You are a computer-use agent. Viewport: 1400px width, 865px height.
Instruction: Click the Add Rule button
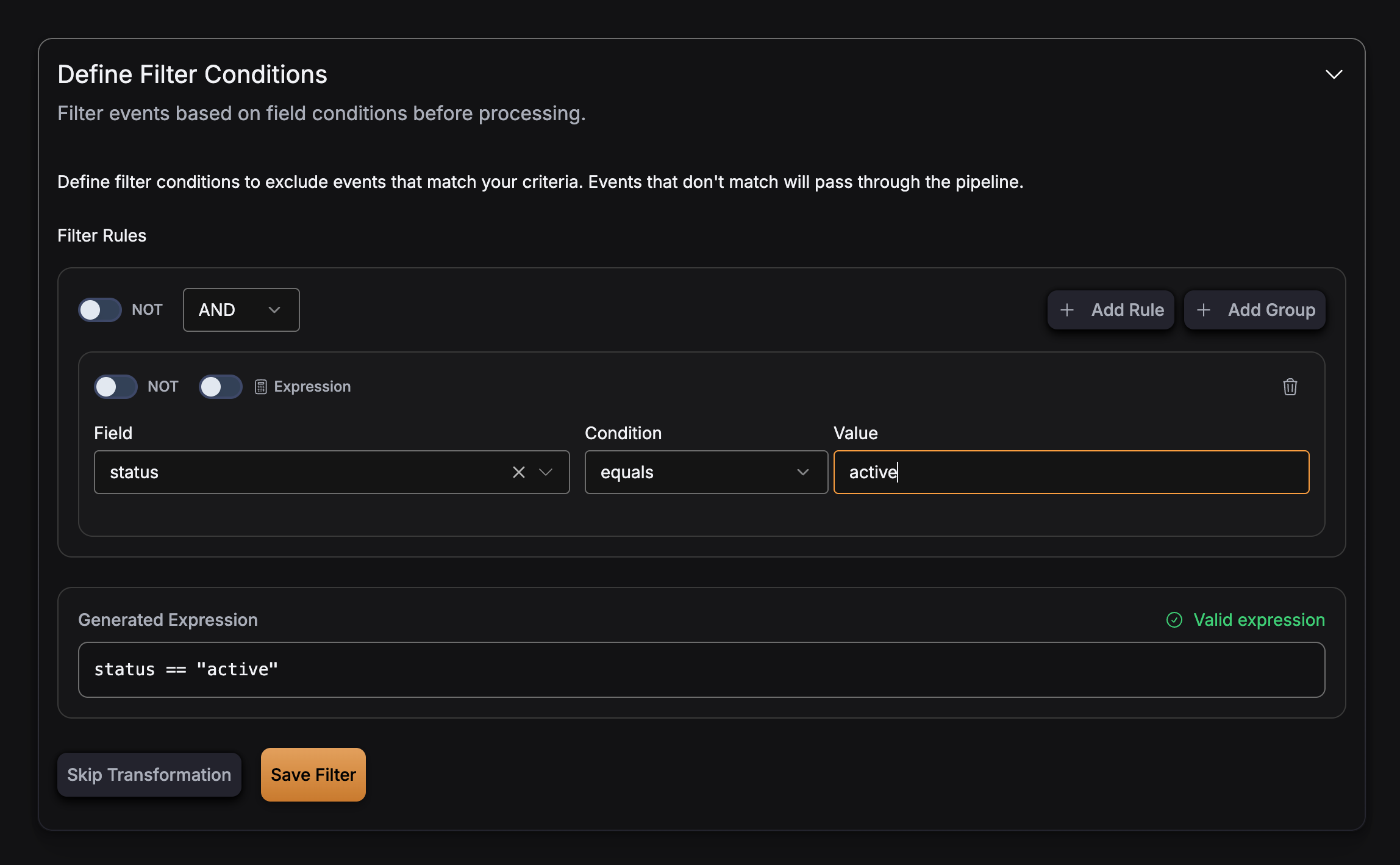pos(1110,310)
